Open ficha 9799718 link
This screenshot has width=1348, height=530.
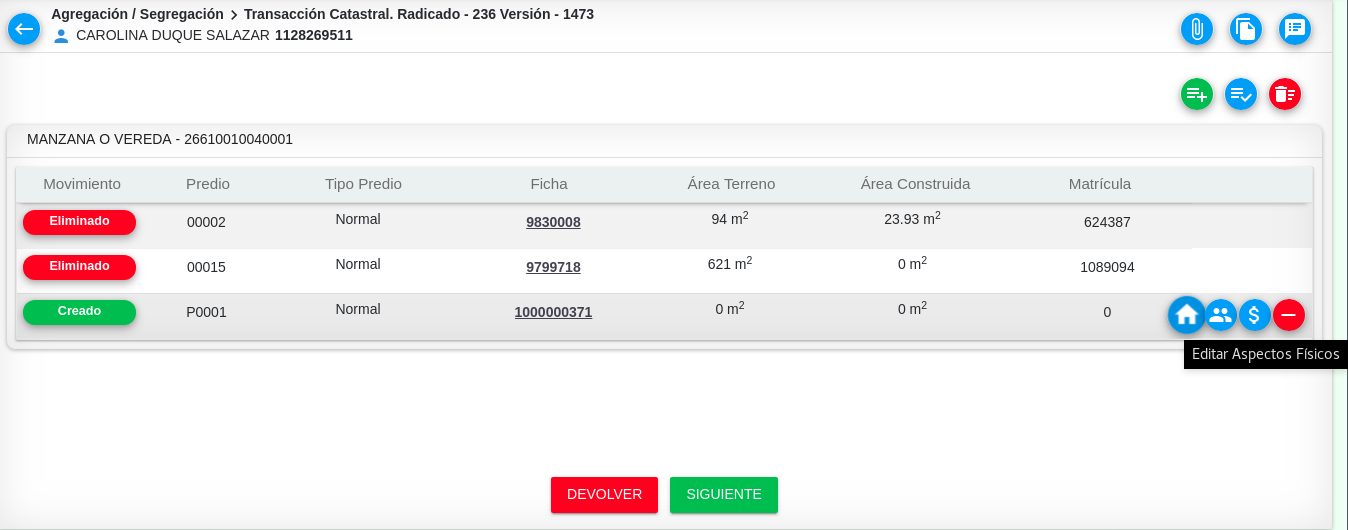point(553,268)
